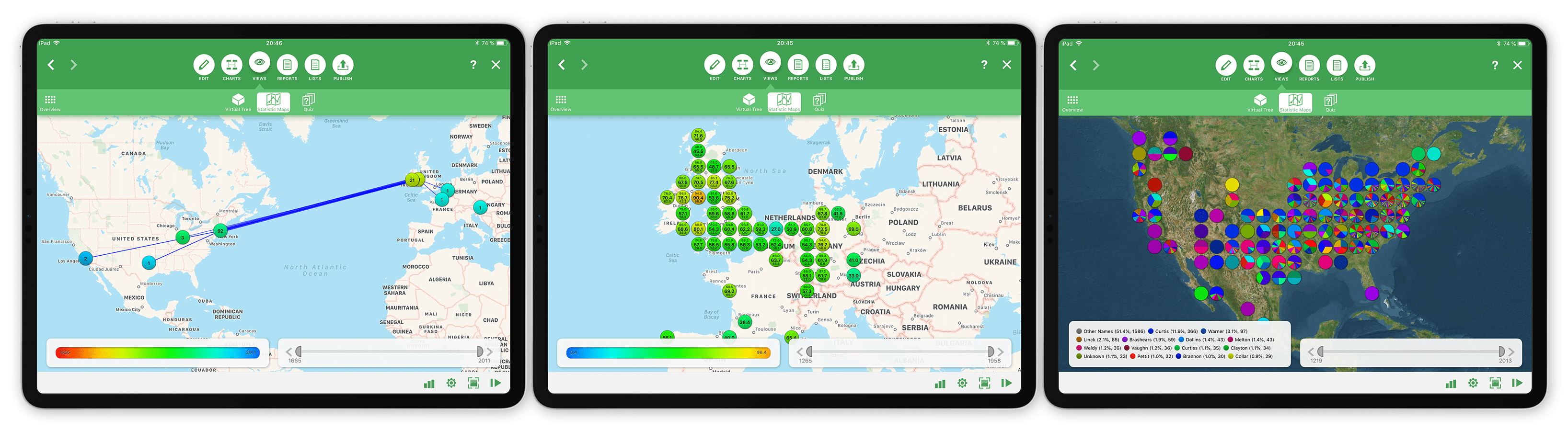
Task: Tap the 33.0 marker near Austria
Action: click(x=853, y=275)
